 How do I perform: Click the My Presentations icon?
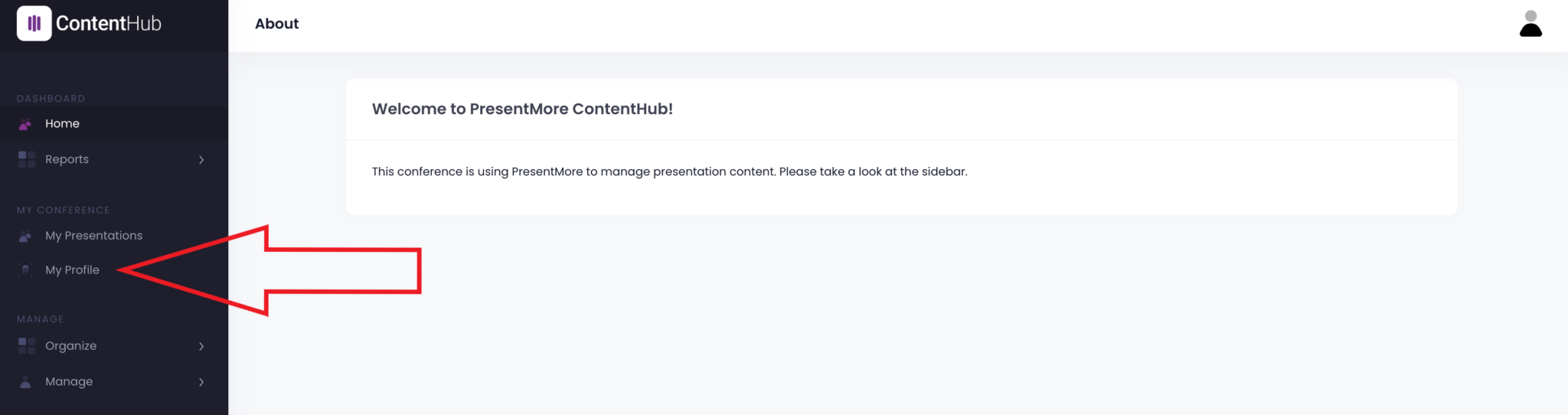click(x=26, y=236)
